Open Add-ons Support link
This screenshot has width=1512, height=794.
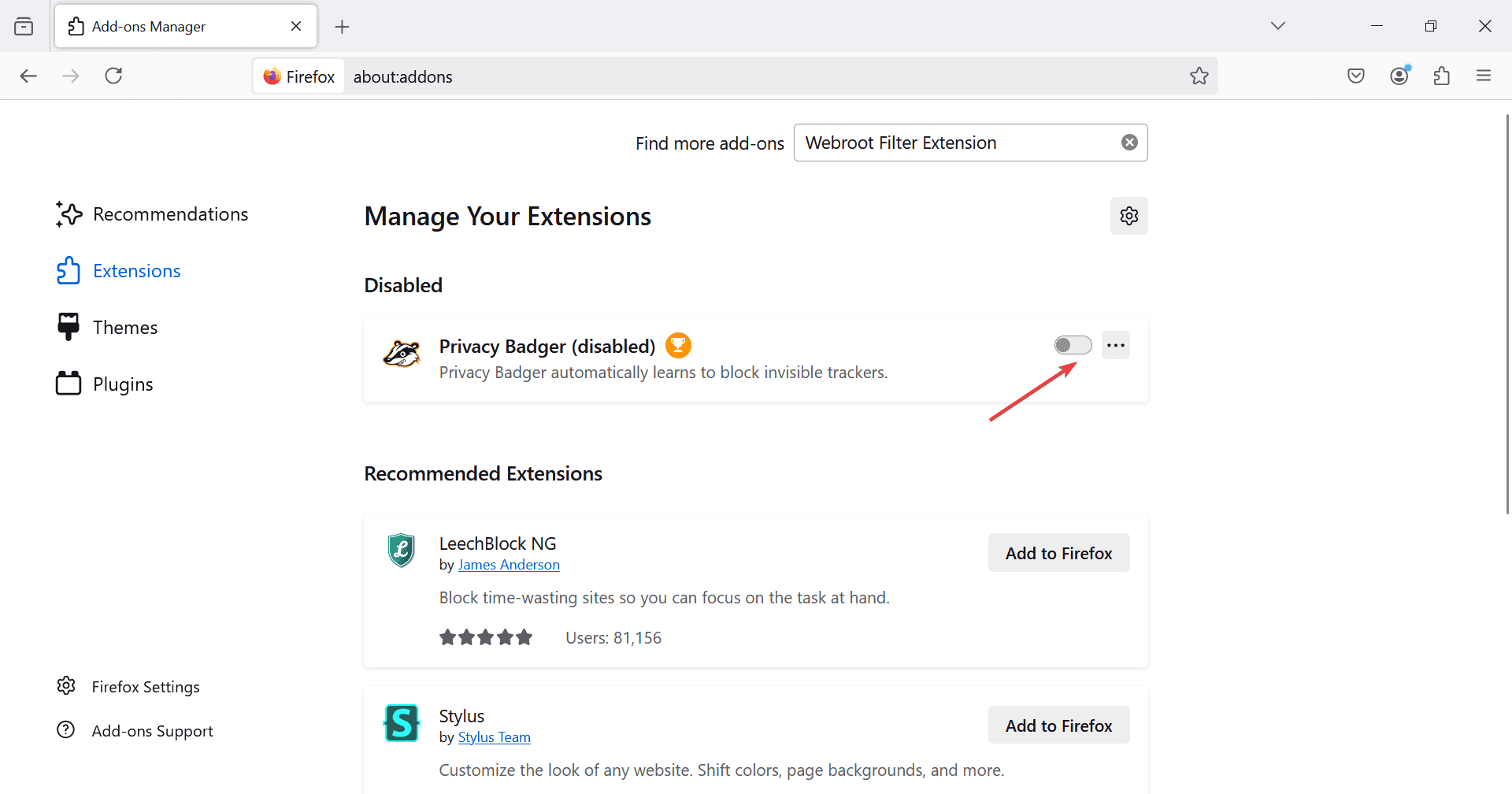[x=152, y=731]
